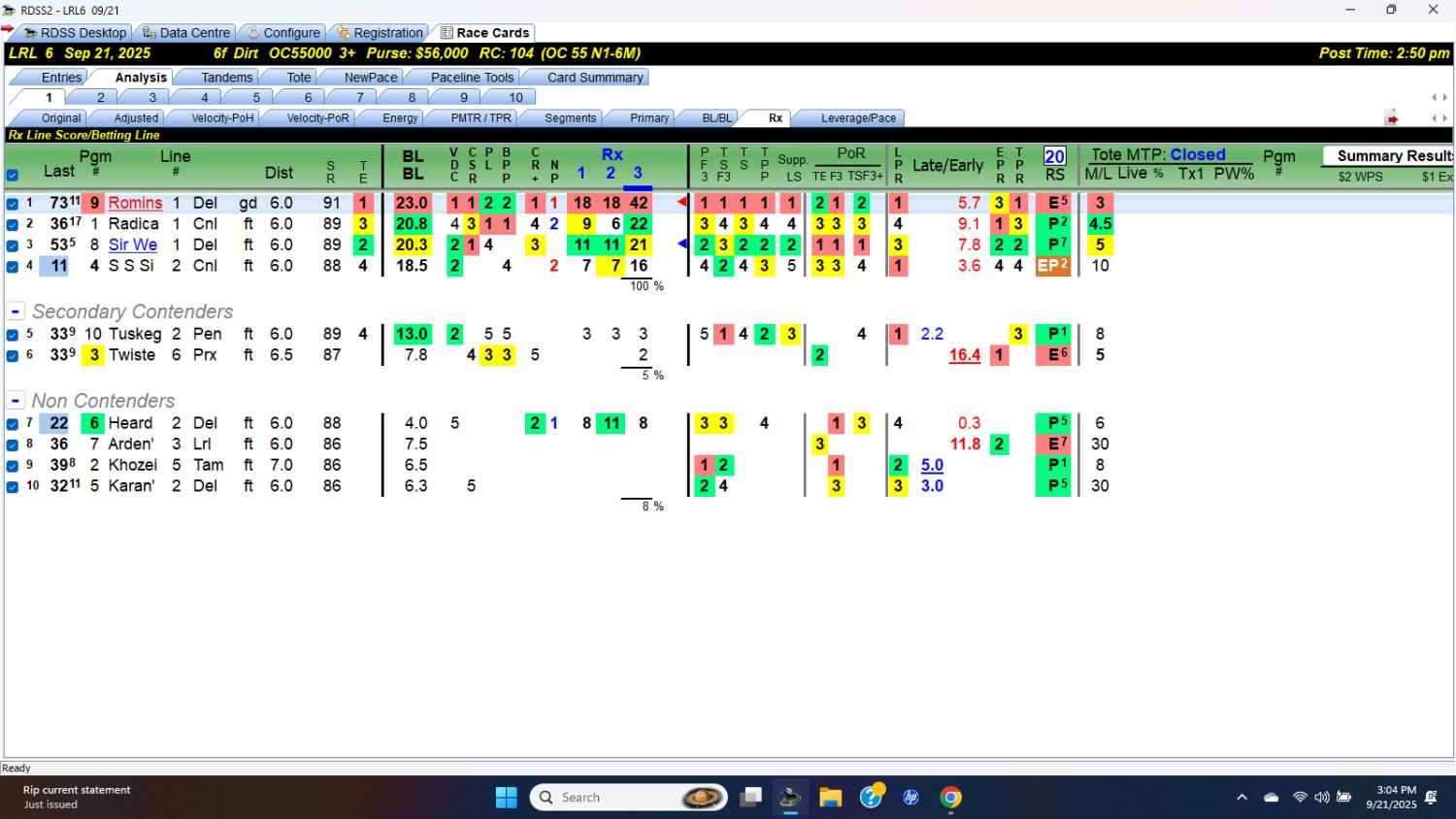Collapse Secondary Contenders group
1456x819 pixels.
click(16, 311)
